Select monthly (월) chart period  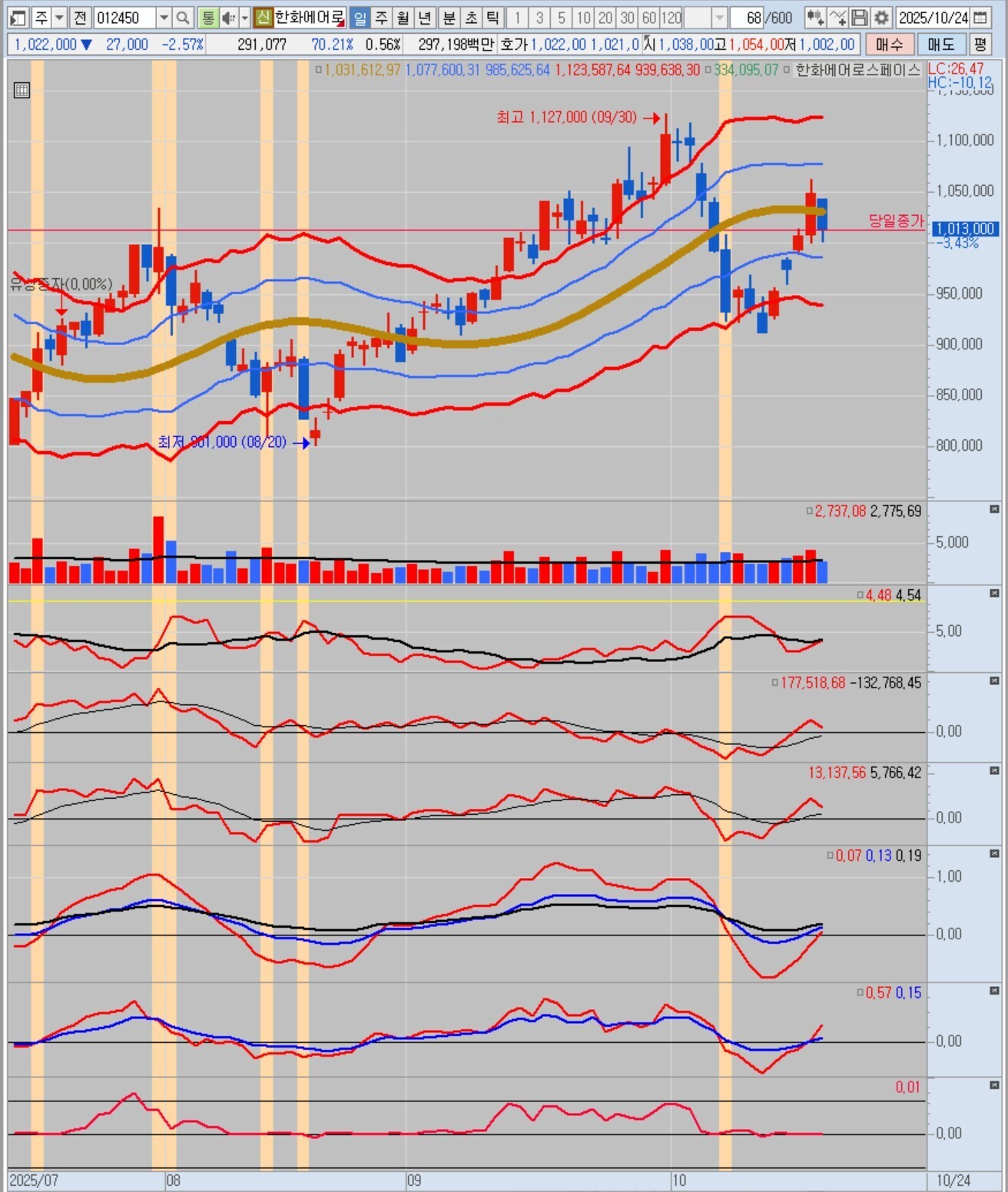click(404, 18)
